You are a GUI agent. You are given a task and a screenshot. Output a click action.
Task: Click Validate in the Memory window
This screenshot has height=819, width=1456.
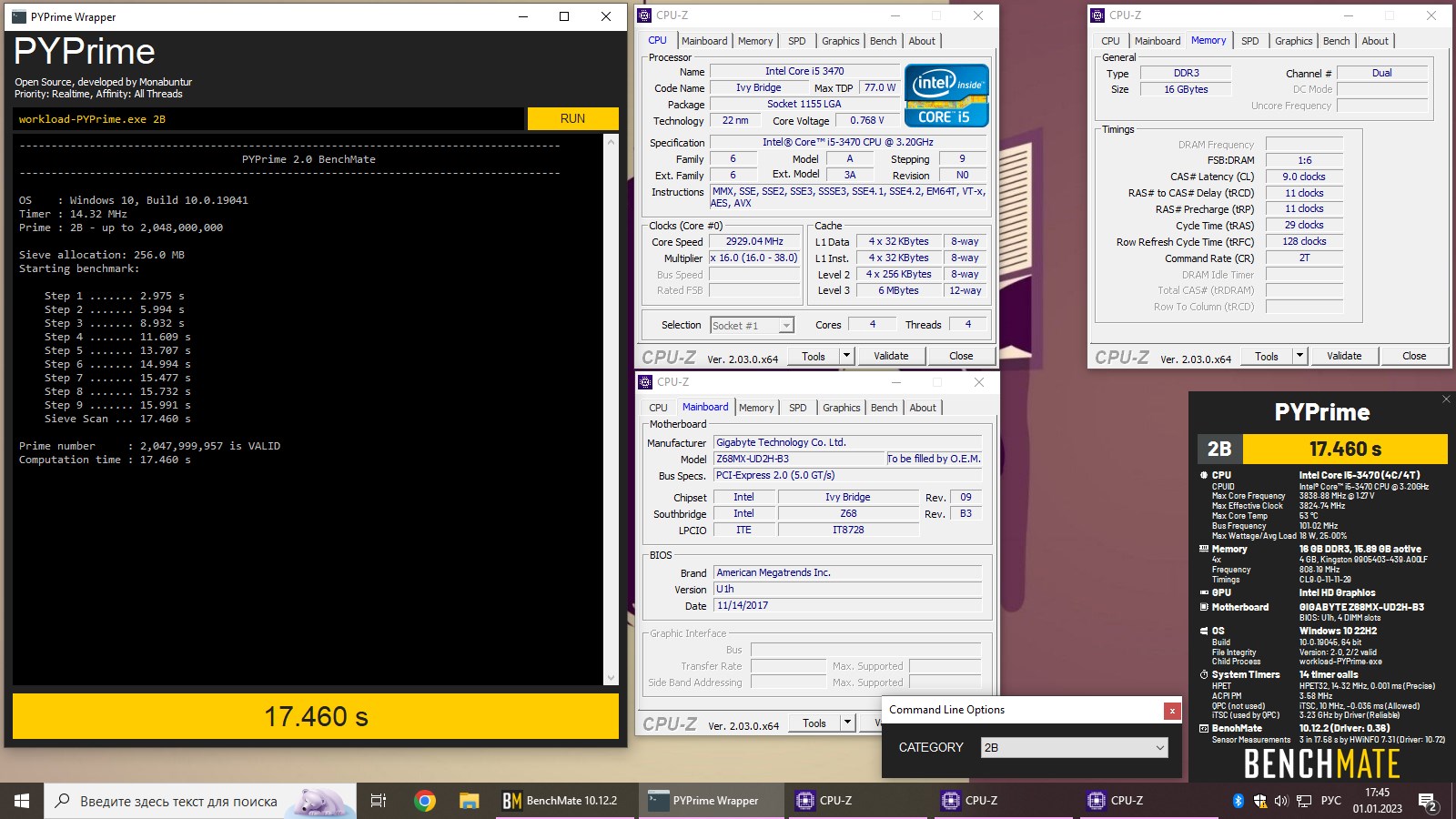point(1344,356)
